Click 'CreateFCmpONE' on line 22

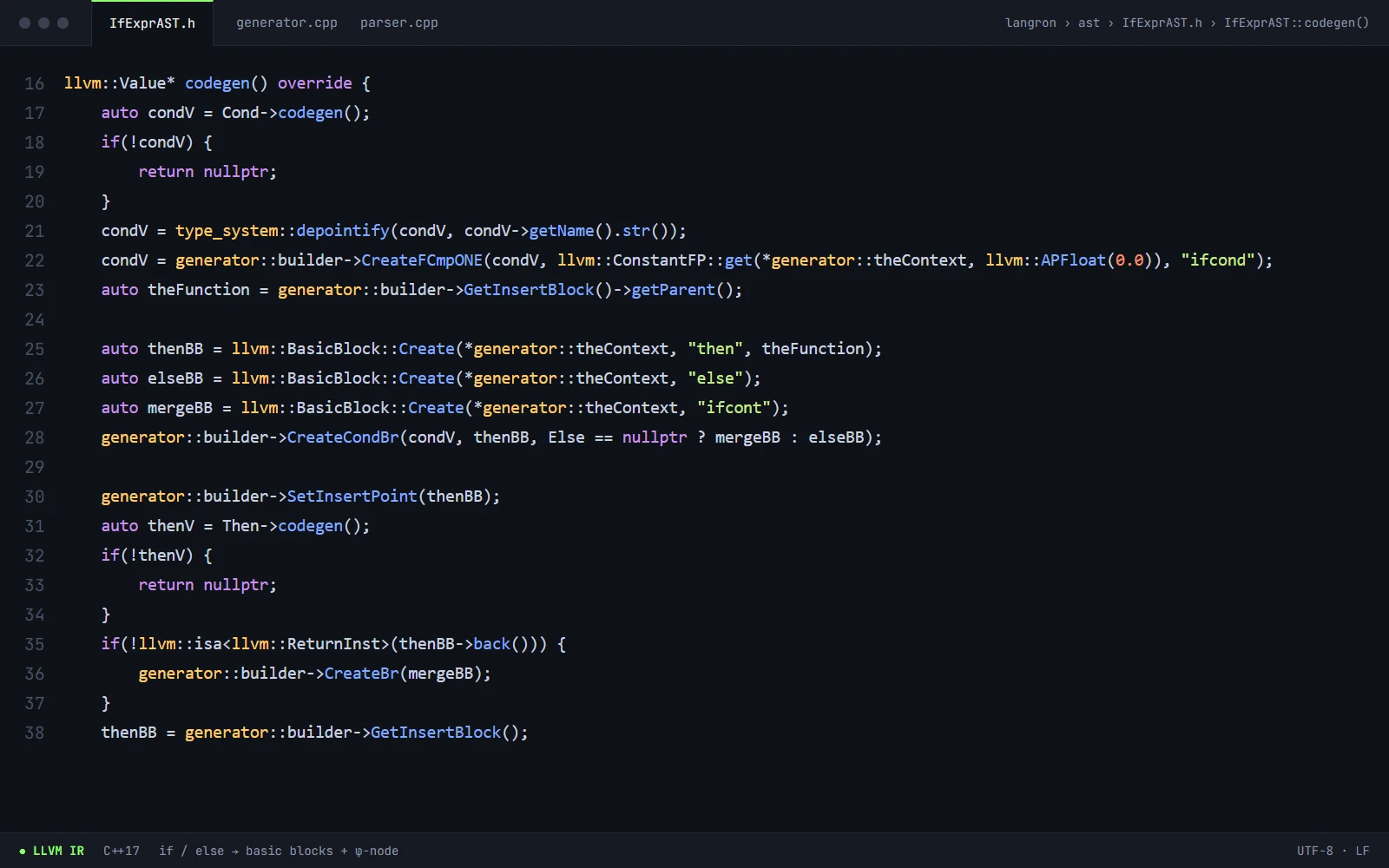422,260
